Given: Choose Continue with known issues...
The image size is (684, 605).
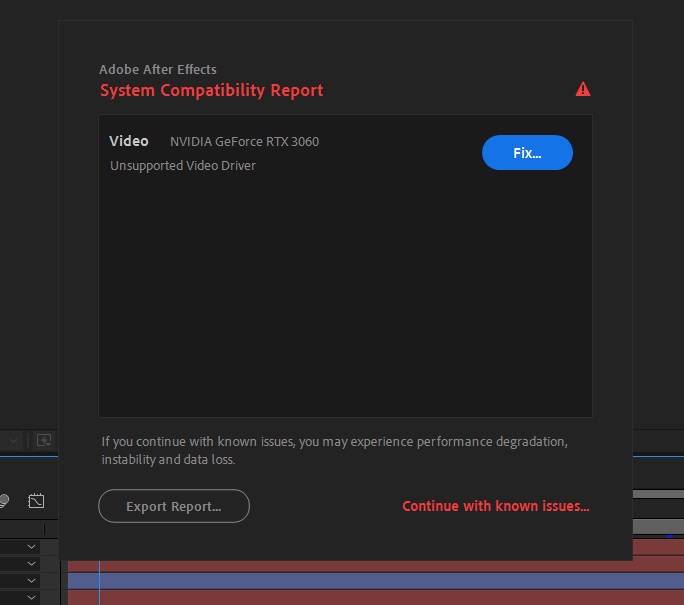Looking at the screenshot, I should [496, 506].
